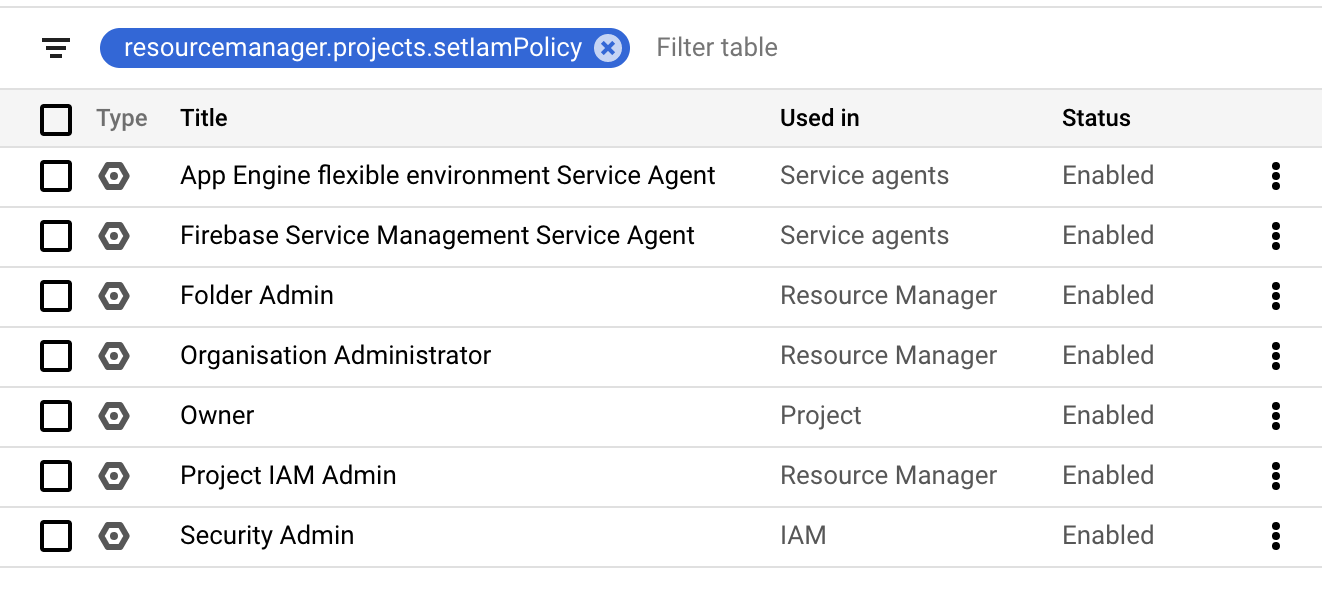Open actions menu for Security Admin row
The height and width of the screenshot is (592, 1322).
click(1275, 536)
